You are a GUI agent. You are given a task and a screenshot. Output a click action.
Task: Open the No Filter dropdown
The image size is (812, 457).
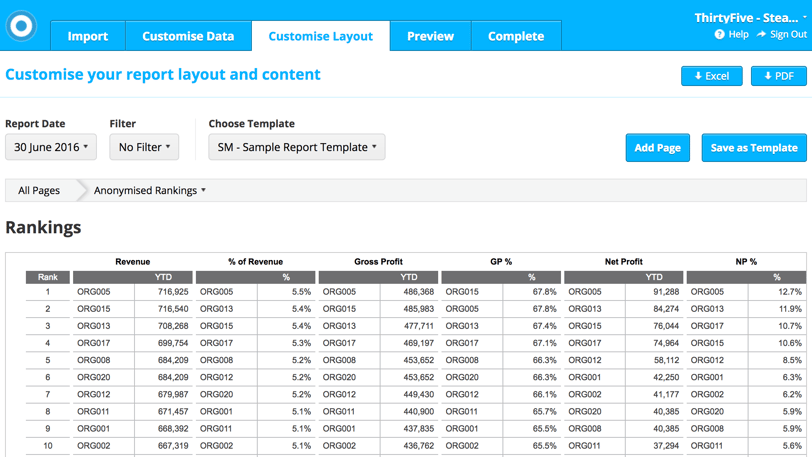pyautogui.click(x=144, y=147)
